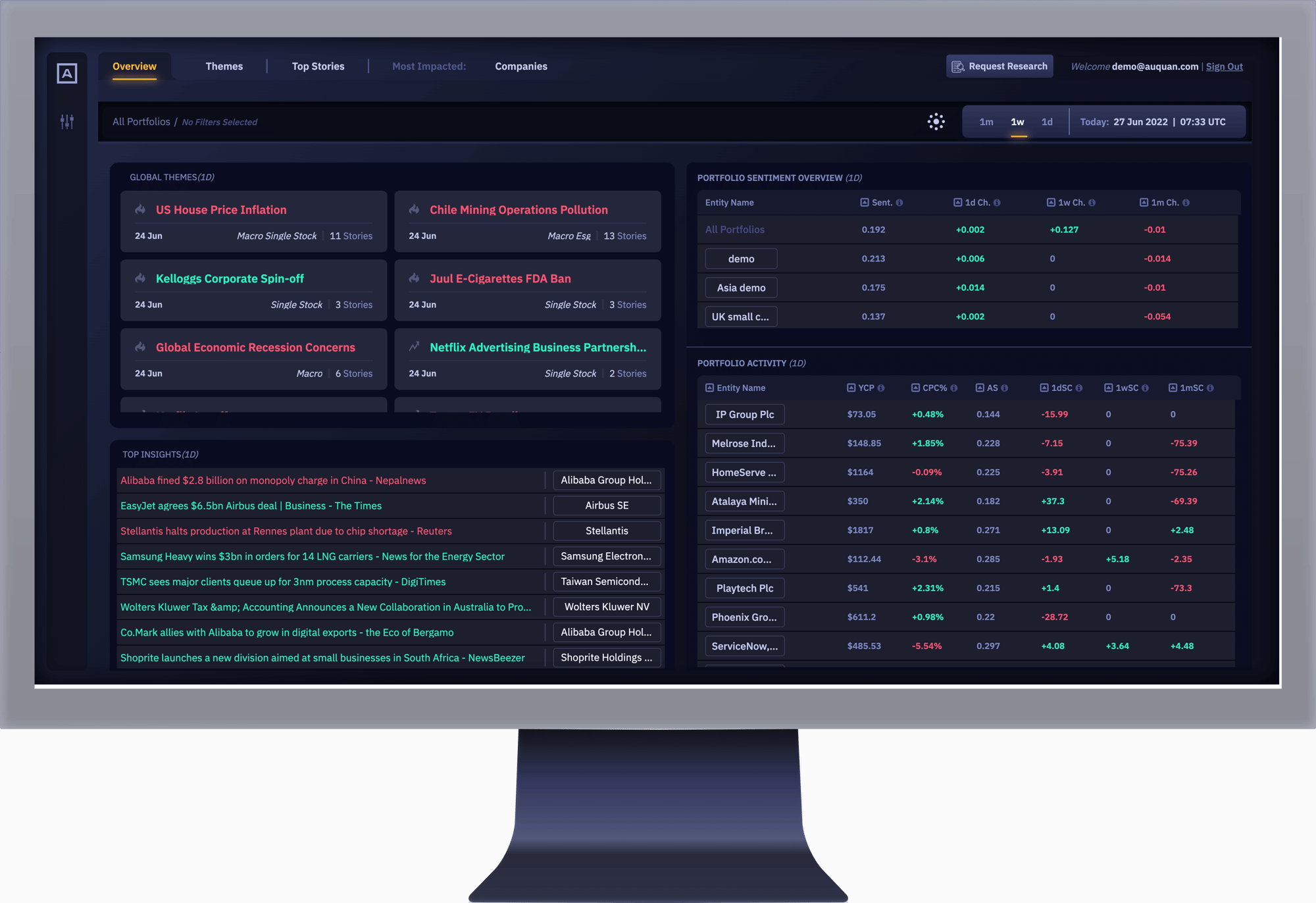
Task: Click the Request Research button
Action: pos(1000,66)
